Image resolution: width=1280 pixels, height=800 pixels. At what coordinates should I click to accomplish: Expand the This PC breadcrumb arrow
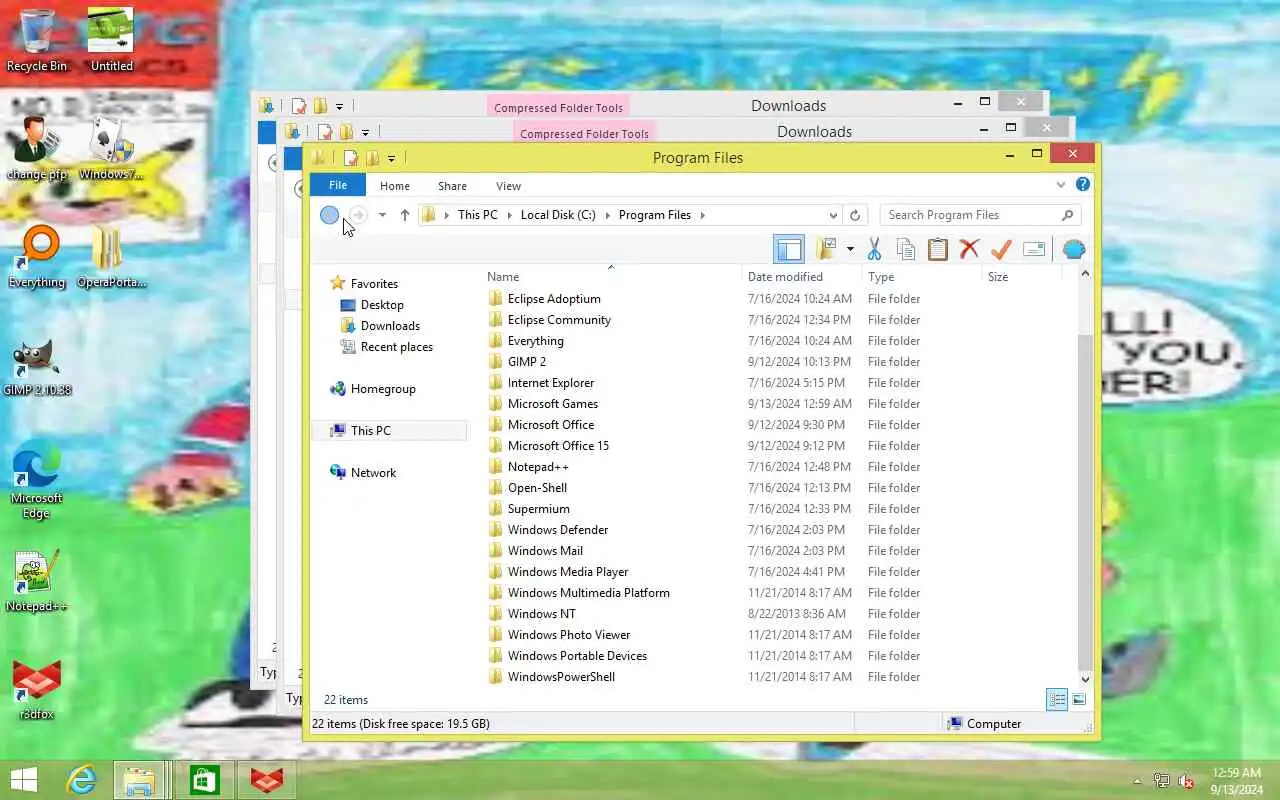tap(510, 215)
